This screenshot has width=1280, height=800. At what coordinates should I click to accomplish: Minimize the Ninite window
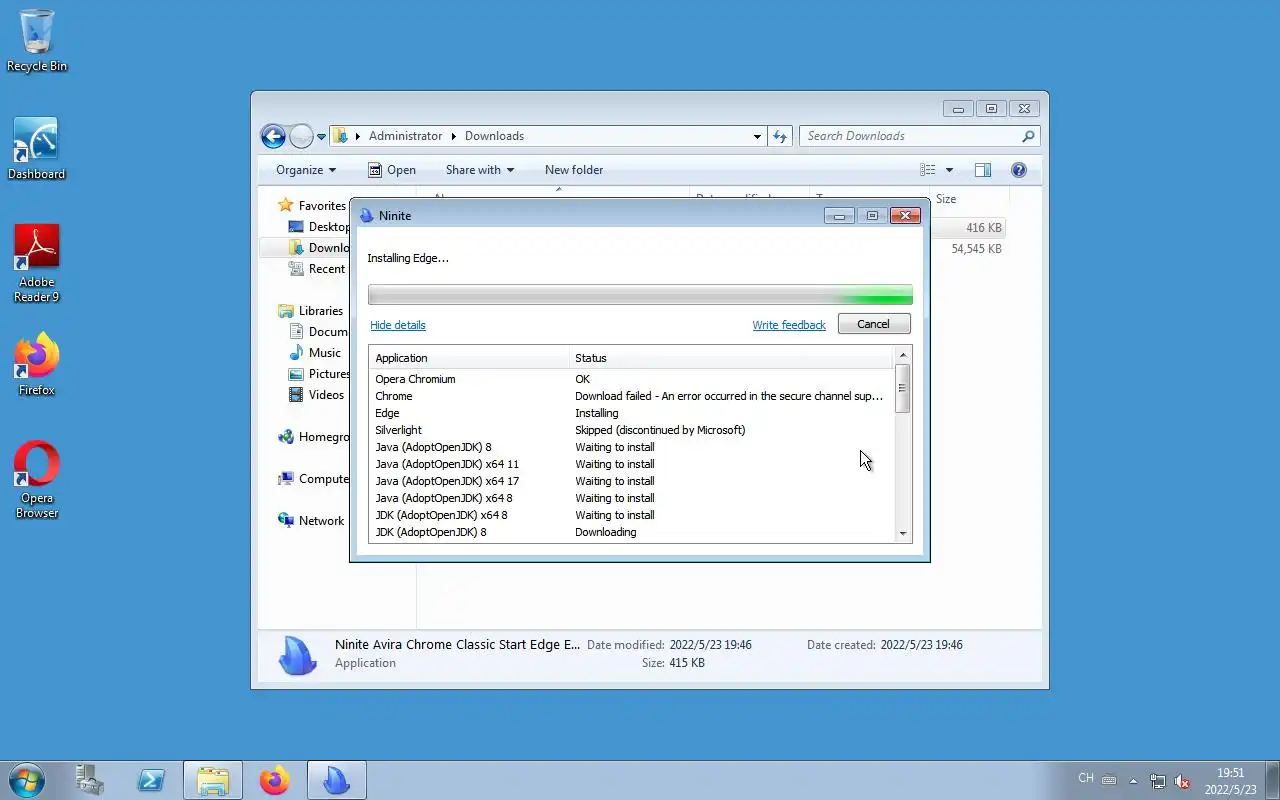point(839,216)
